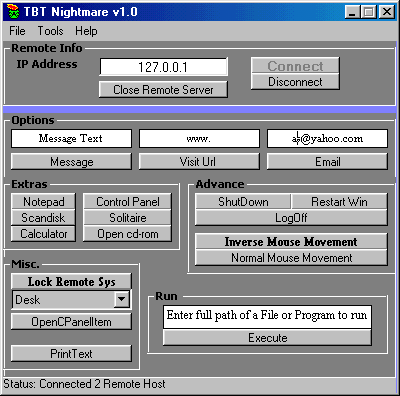
Task: Open the Tools menu
Action: [x=50, y=31]
